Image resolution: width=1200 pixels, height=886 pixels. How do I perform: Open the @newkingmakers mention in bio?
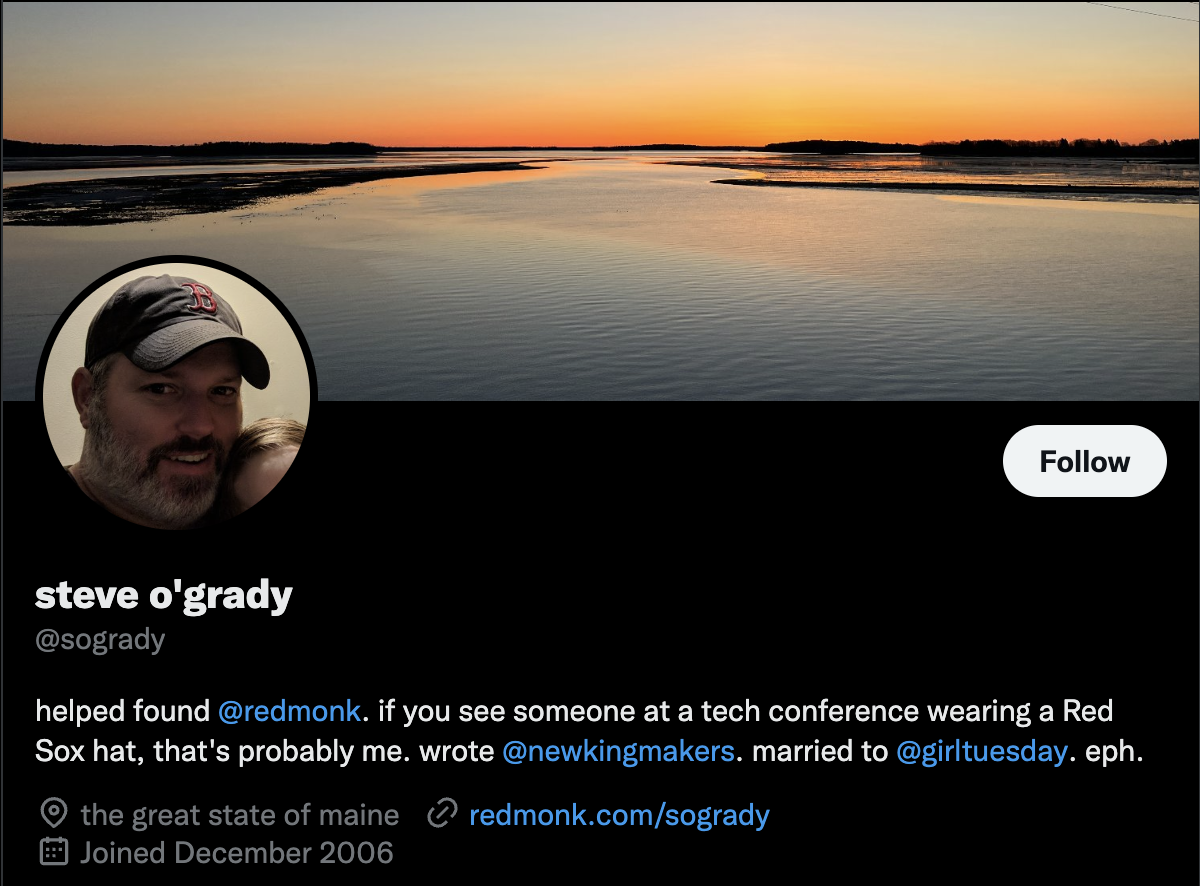point(618,751)
